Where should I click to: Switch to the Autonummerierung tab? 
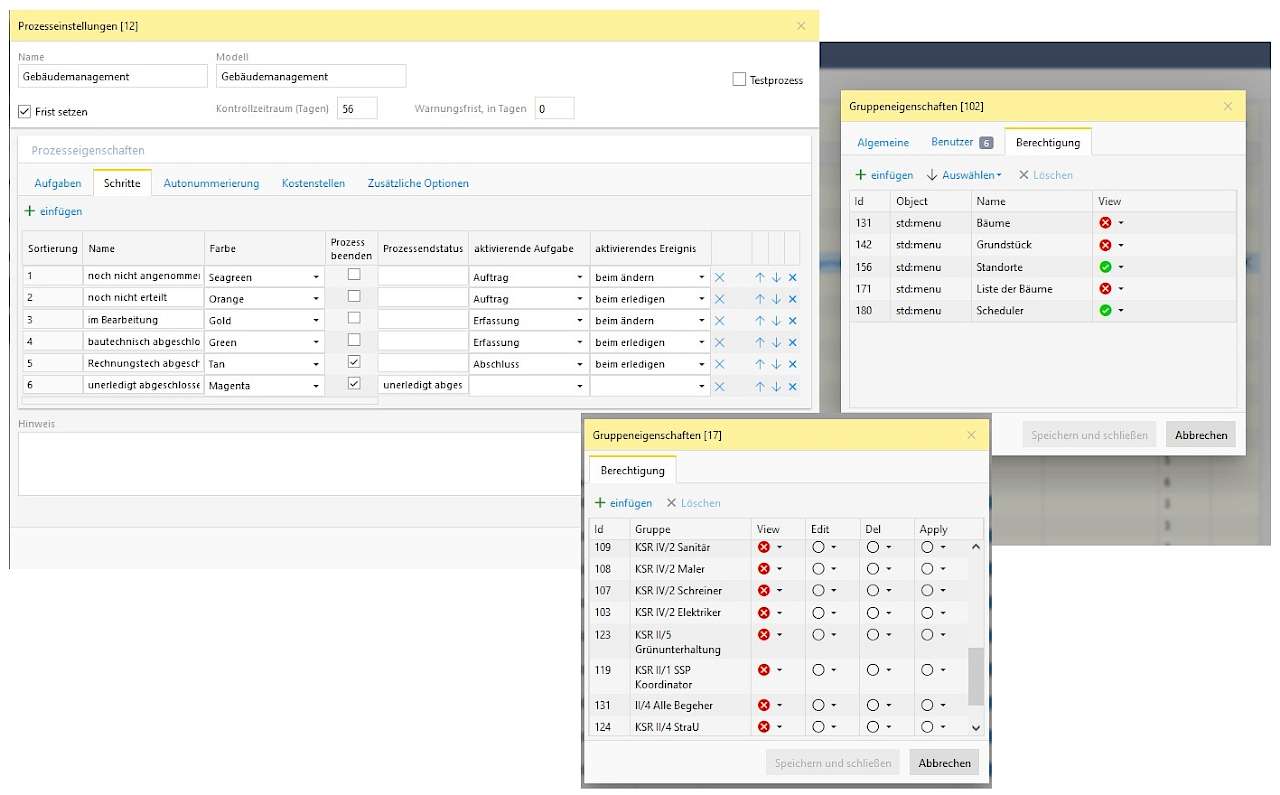[x=211, y=183]
